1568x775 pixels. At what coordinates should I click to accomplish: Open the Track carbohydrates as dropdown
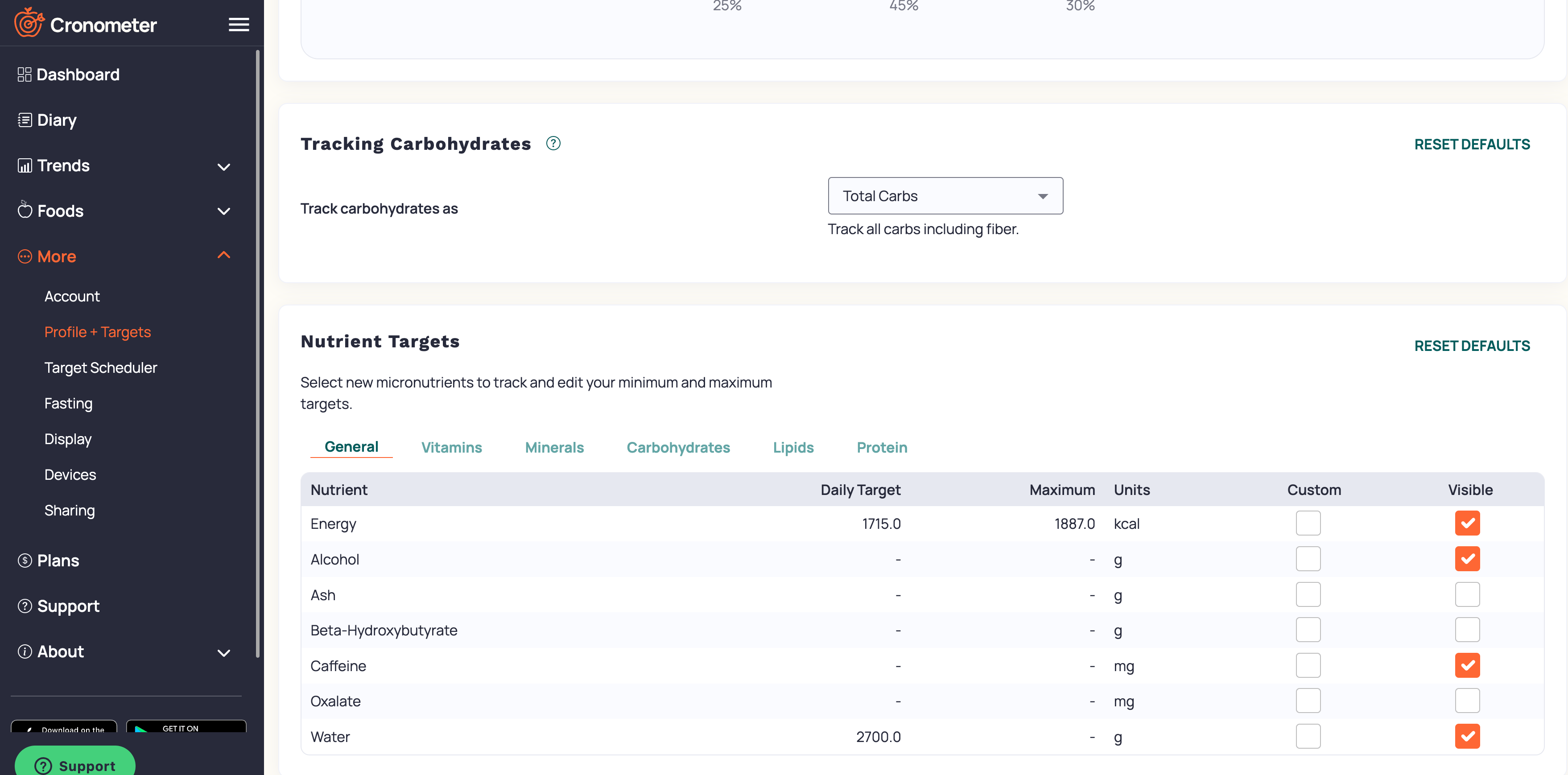click(x=945, y=195)
